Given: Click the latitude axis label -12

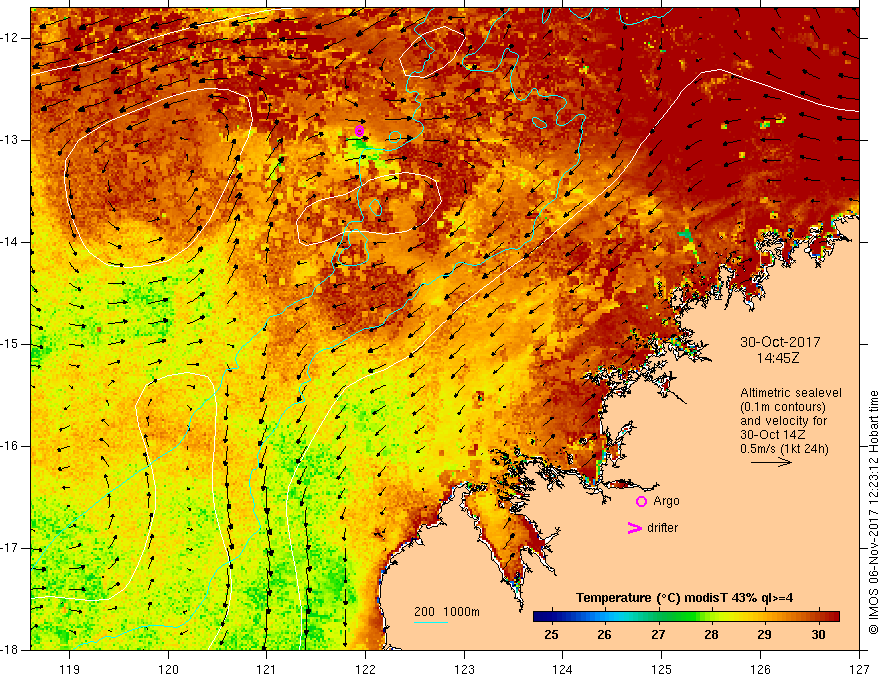Looking at the screenshot, I should coord(11,38).
